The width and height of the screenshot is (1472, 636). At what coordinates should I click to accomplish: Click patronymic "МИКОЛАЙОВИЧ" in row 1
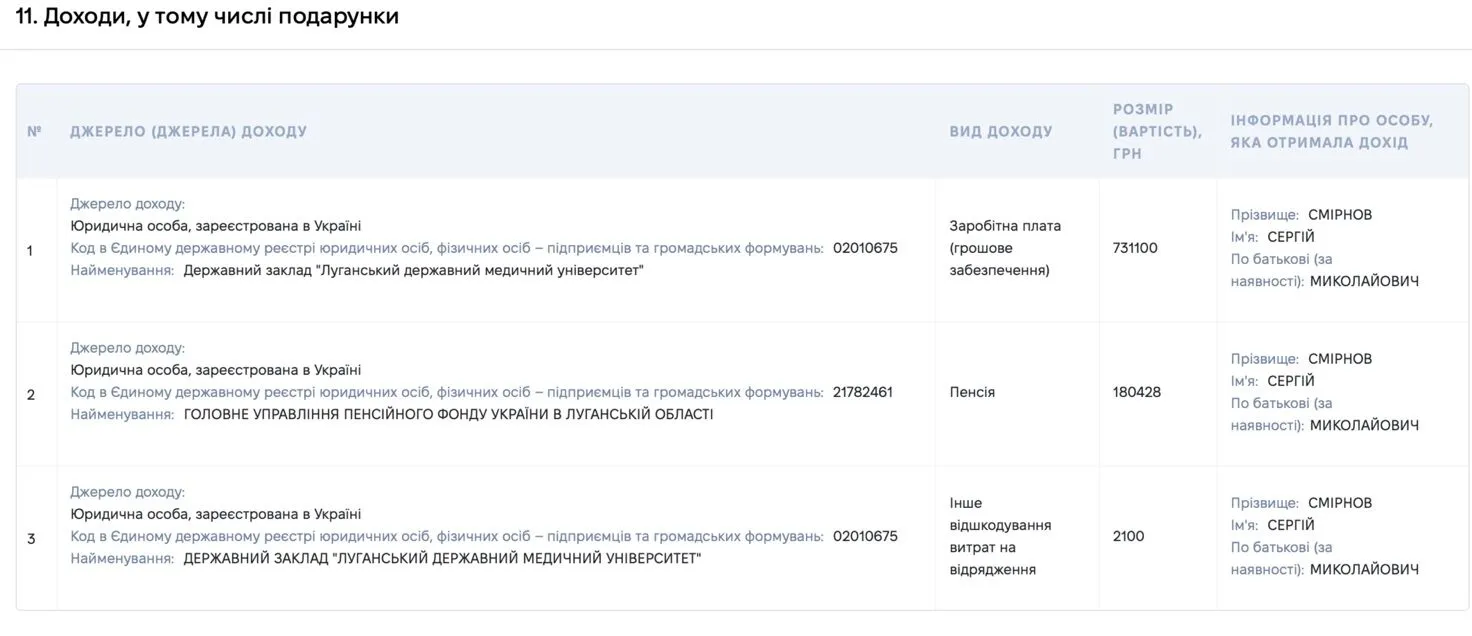coord(1364,281)
